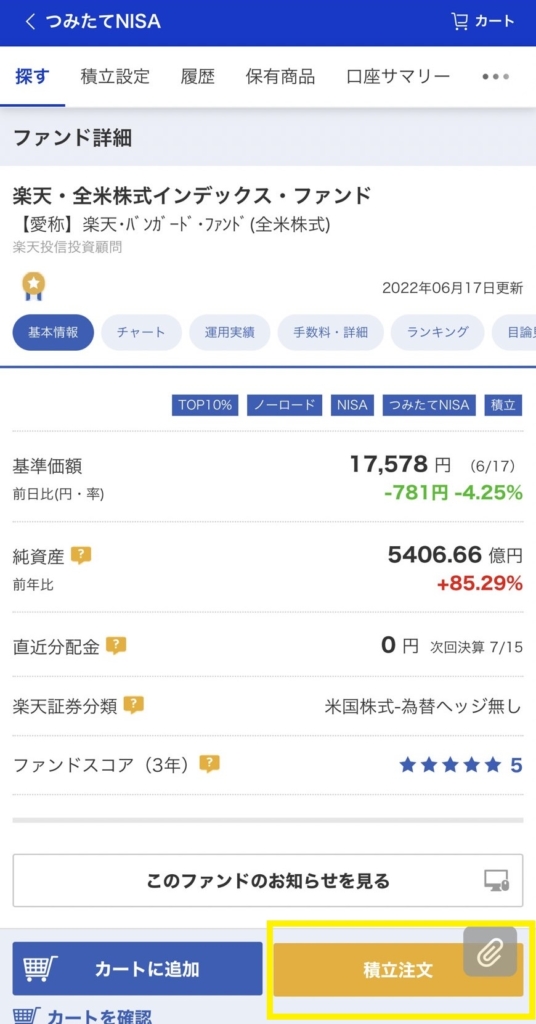536x1024 pixels.
Task: Show help for 純資産 question icon
Action: click(81, 556)
